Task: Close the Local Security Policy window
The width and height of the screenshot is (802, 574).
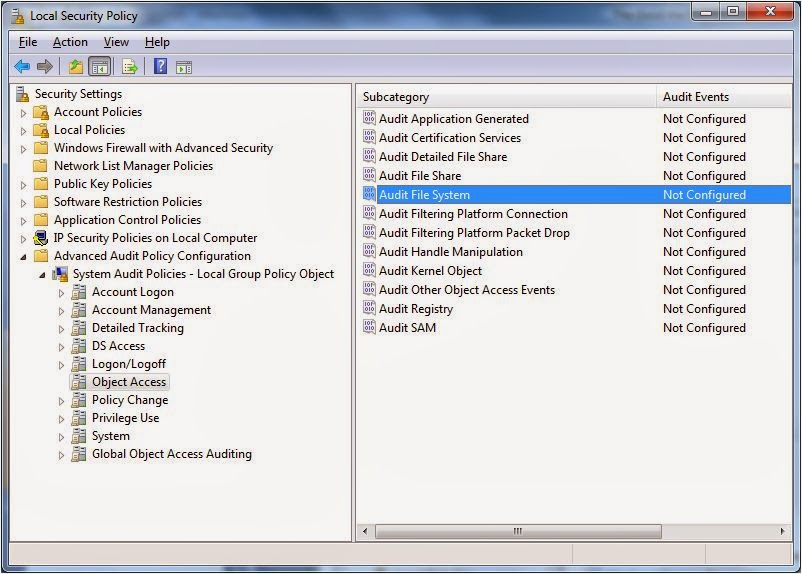Action: 771,11
